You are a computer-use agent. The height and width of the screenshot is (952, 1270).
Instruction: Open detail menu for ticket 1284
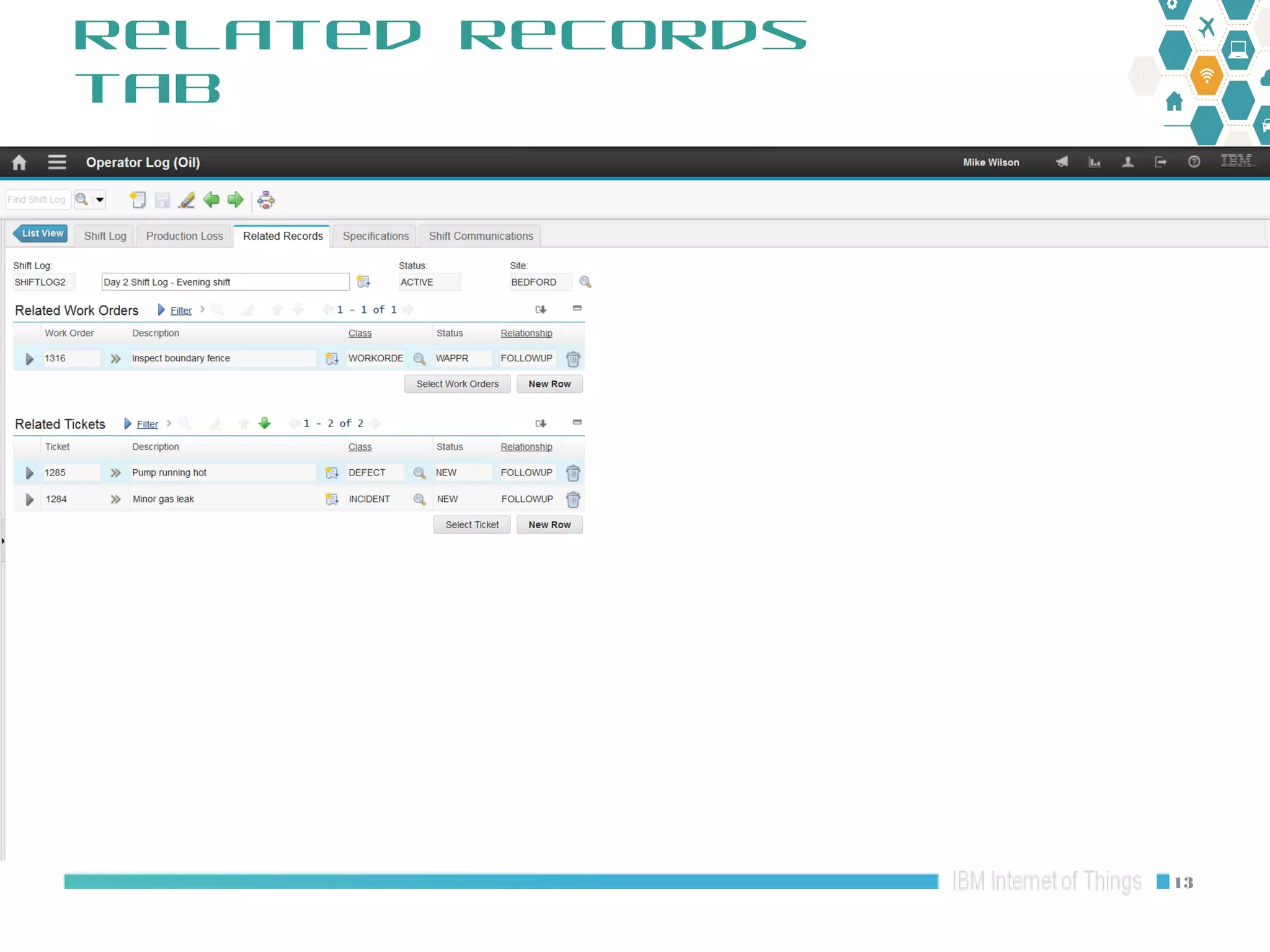click(115, 500)
